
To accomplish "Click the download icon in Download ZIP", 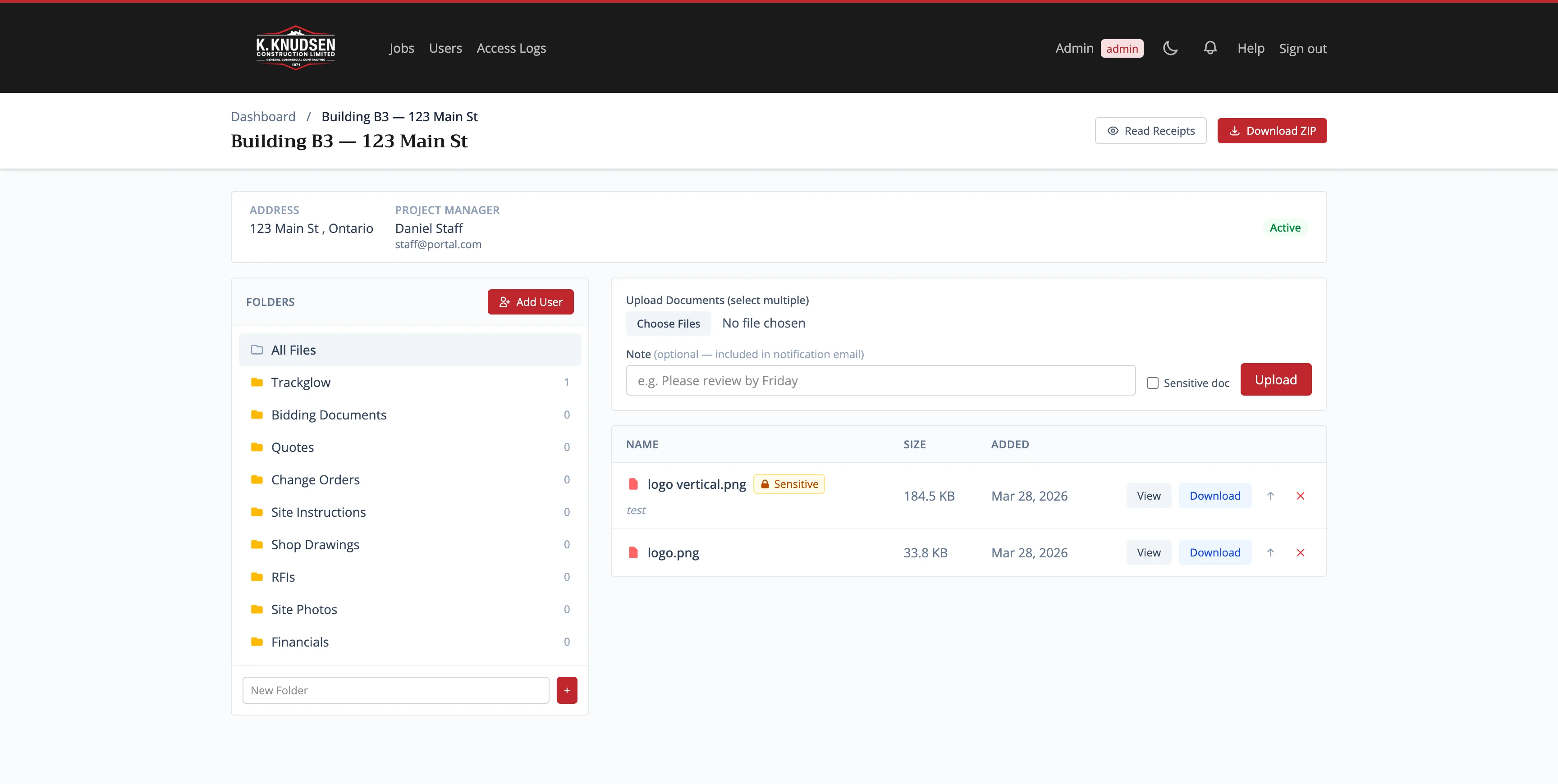I will click(x=1235, y=131).
